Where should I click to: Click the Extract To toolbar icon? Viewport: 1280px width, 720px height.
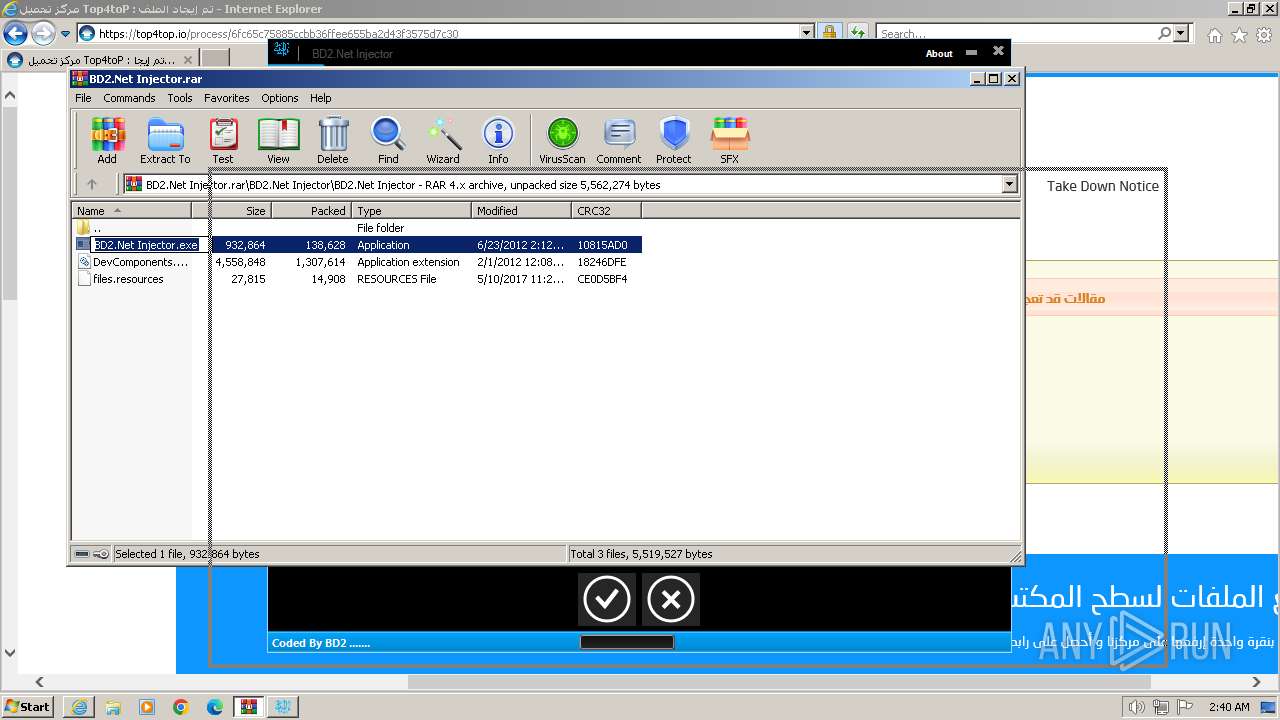pyautogui.click(x=165, y=140)
